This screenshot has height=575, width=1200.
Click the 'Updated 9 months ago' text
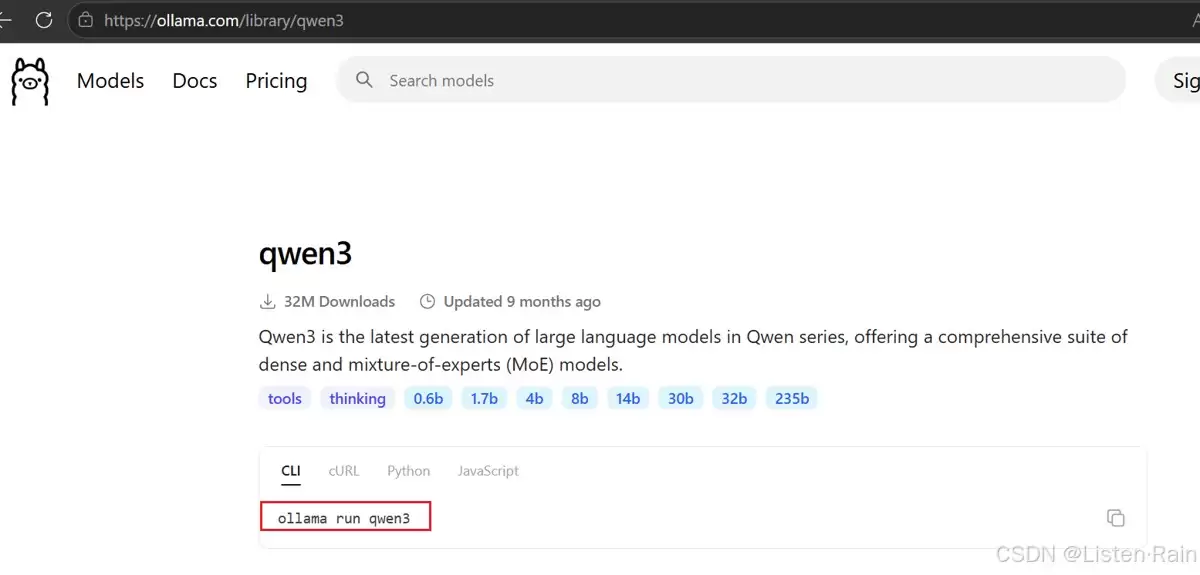pyautogui.click(x=522, y=301)
